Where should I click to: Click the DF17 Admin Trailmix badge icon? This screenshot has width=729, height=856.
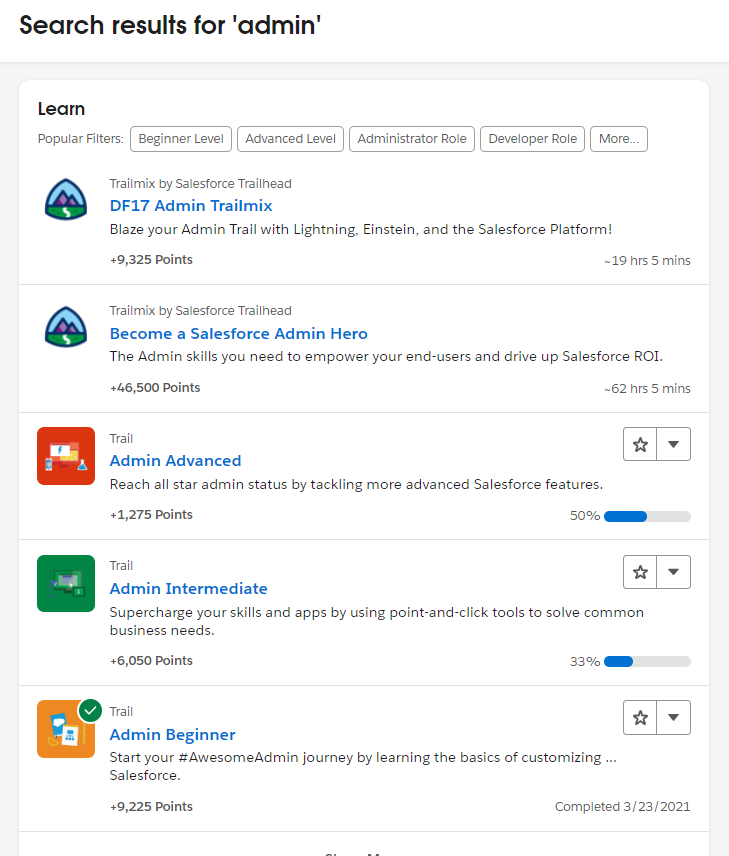click(66, 199)
